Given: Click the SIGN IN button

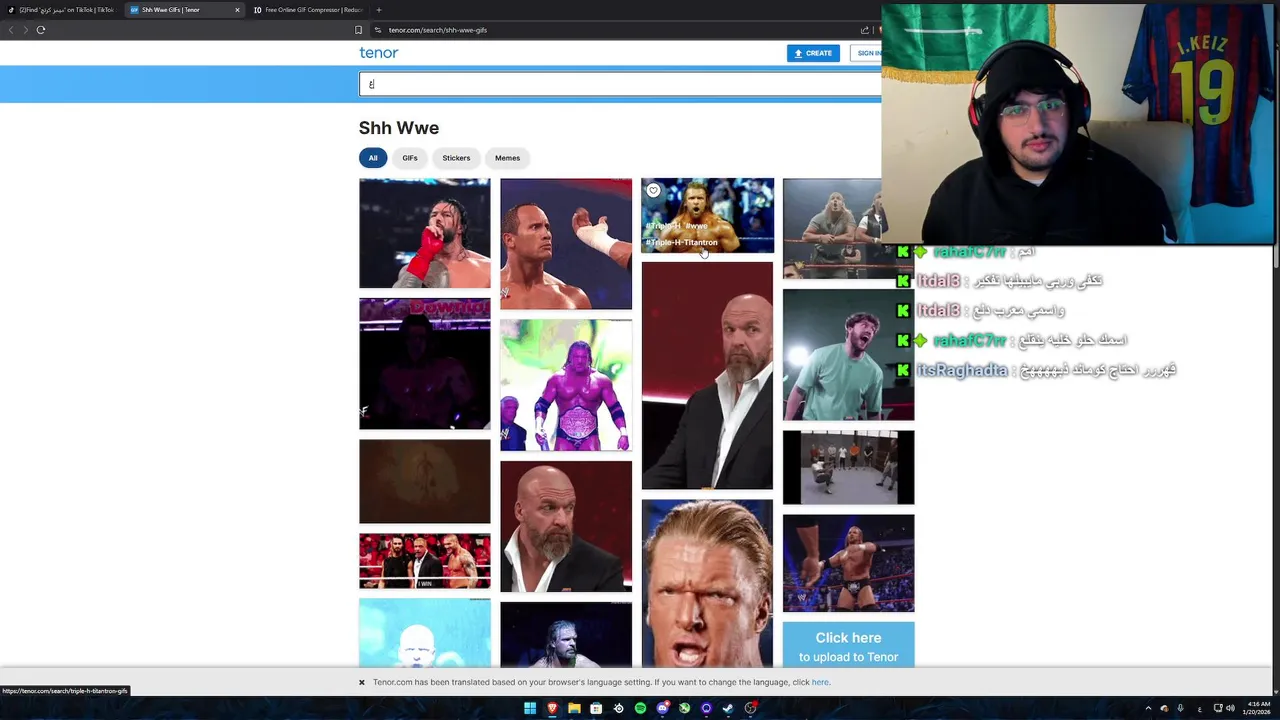Looking at the screenshot, I should (x=866, y=53).
